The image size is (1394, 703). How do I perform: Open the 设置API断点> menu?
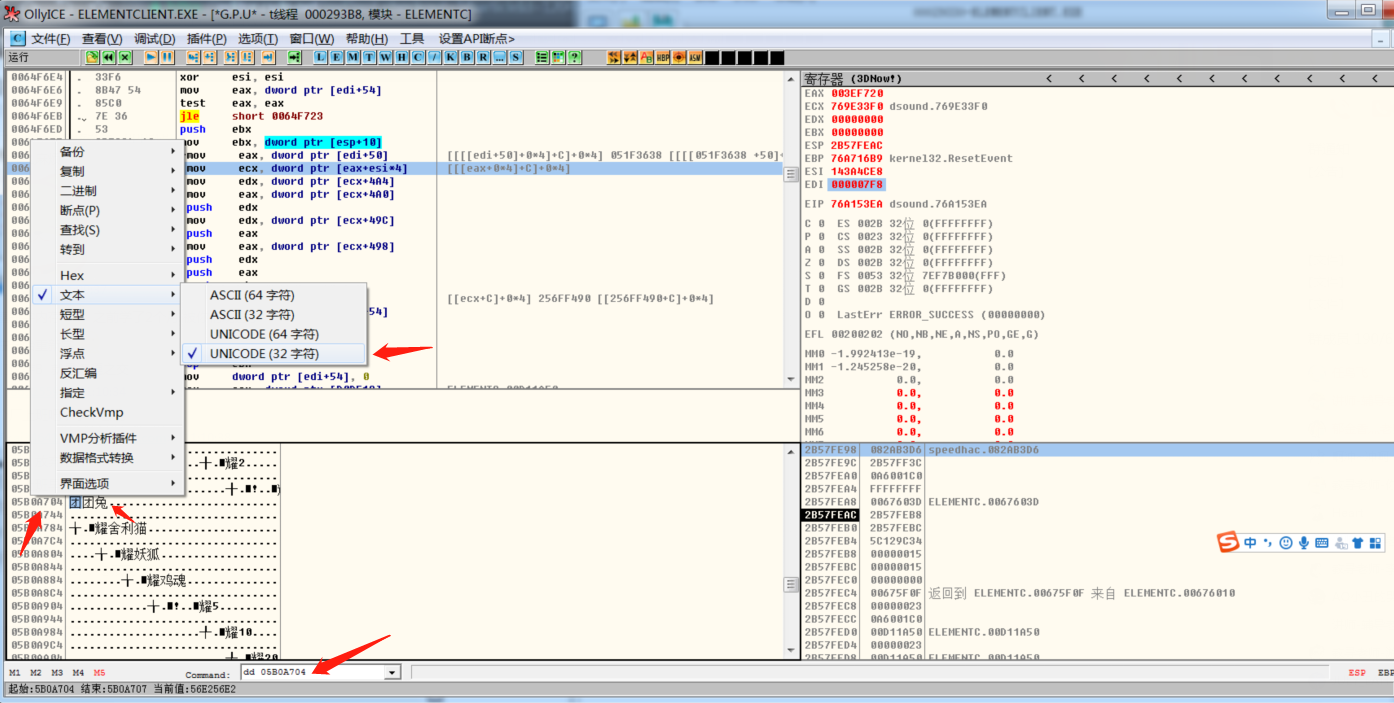[477, 39]
